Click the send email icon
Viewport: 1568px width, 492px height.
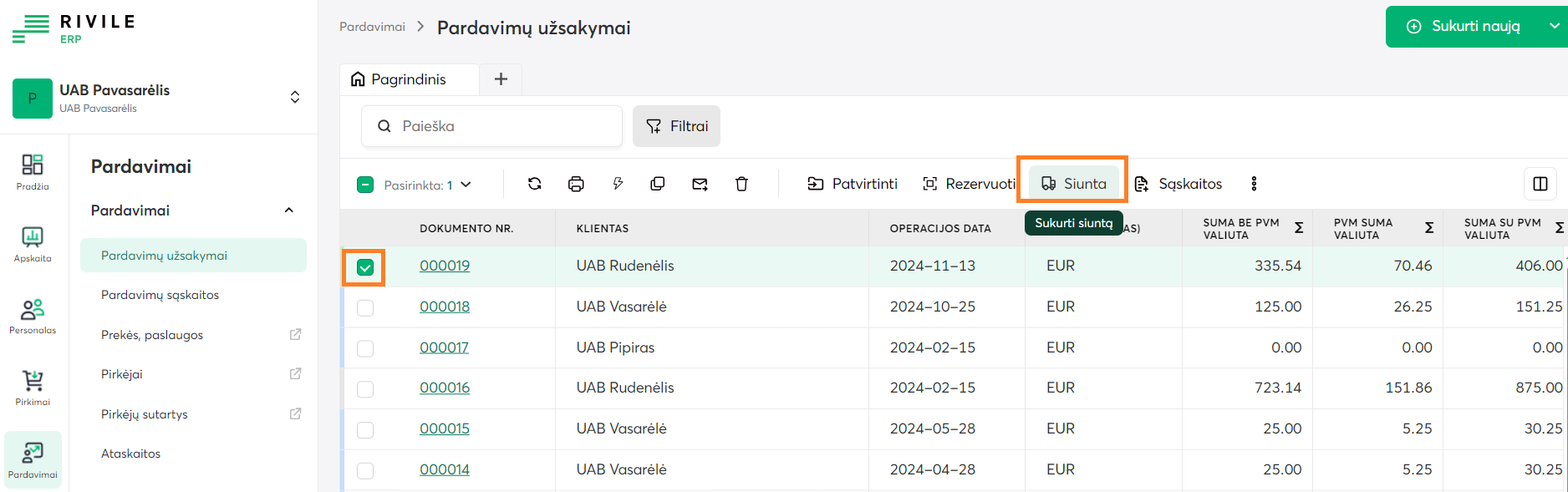700,184
